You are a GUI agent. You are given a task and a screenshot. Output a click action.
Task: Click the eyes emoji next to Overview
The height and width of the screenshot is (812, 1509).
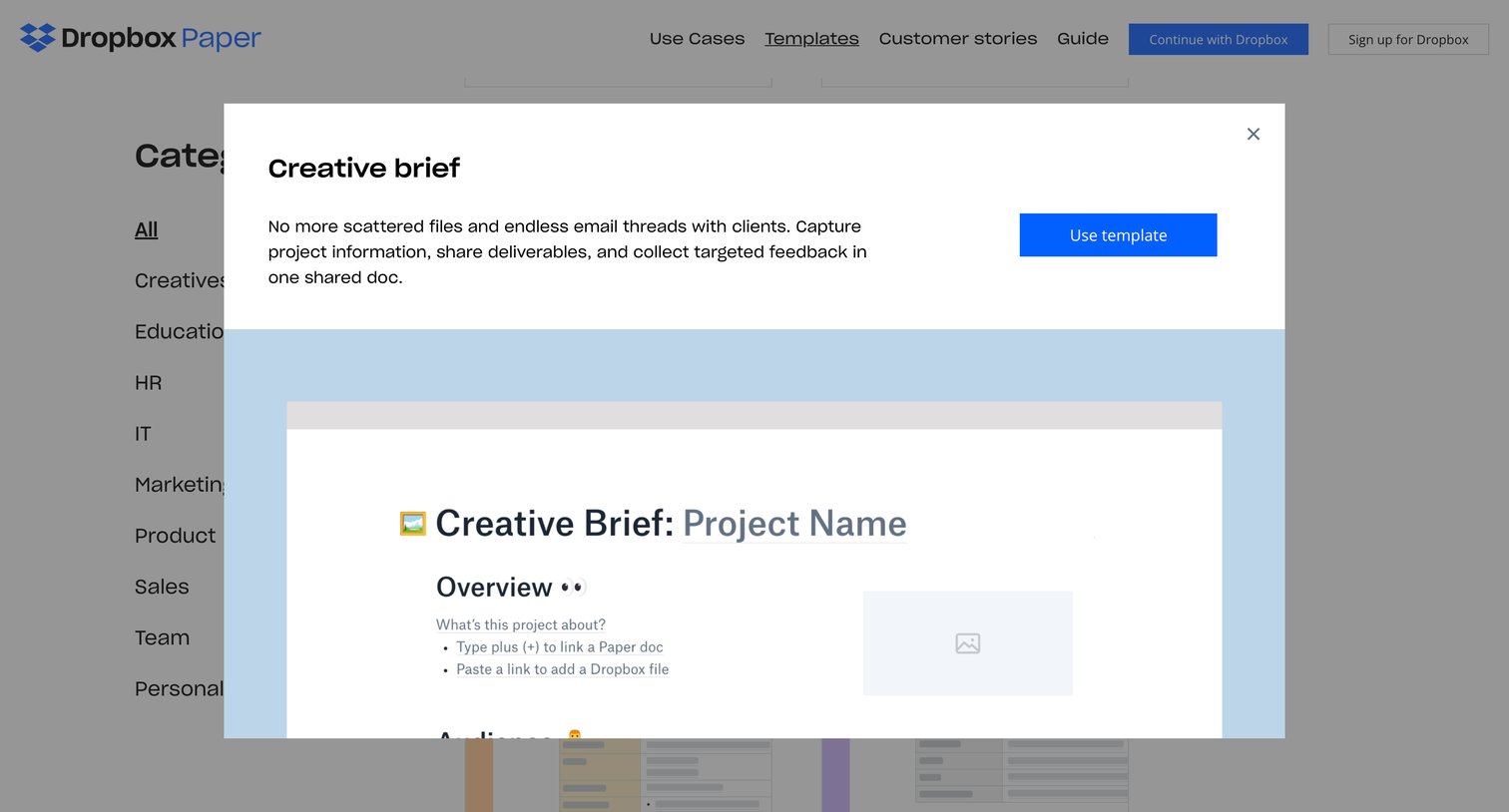coord(573,588)
